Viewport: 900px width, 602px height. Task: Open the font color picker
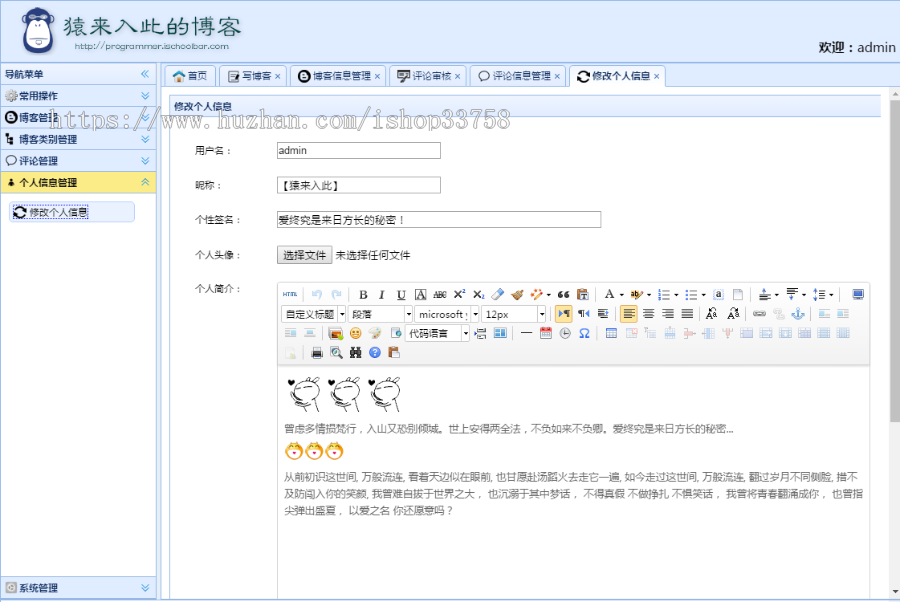(x=609, y=294)
